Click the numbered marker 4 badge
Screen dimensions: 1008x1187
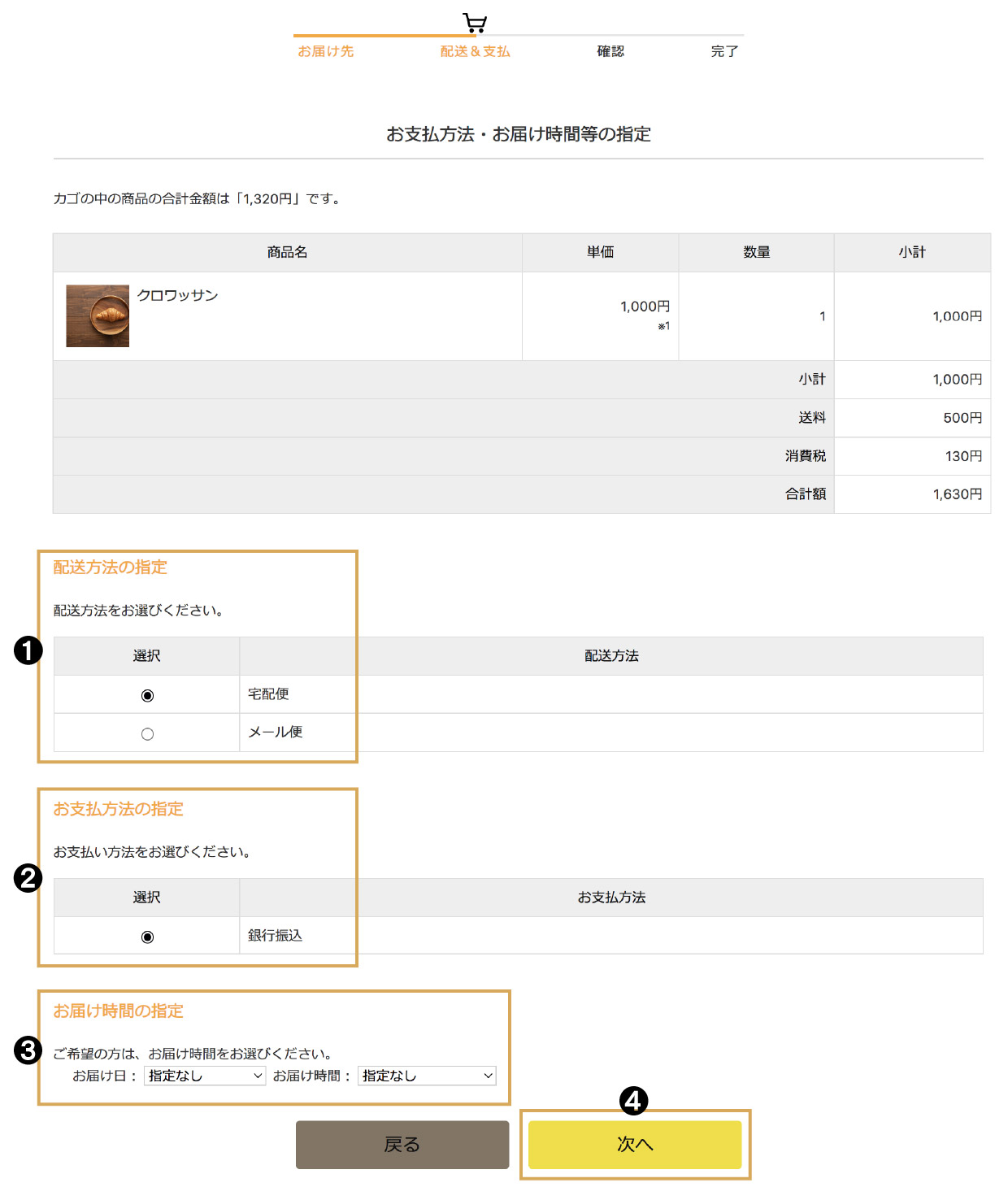633,1101
